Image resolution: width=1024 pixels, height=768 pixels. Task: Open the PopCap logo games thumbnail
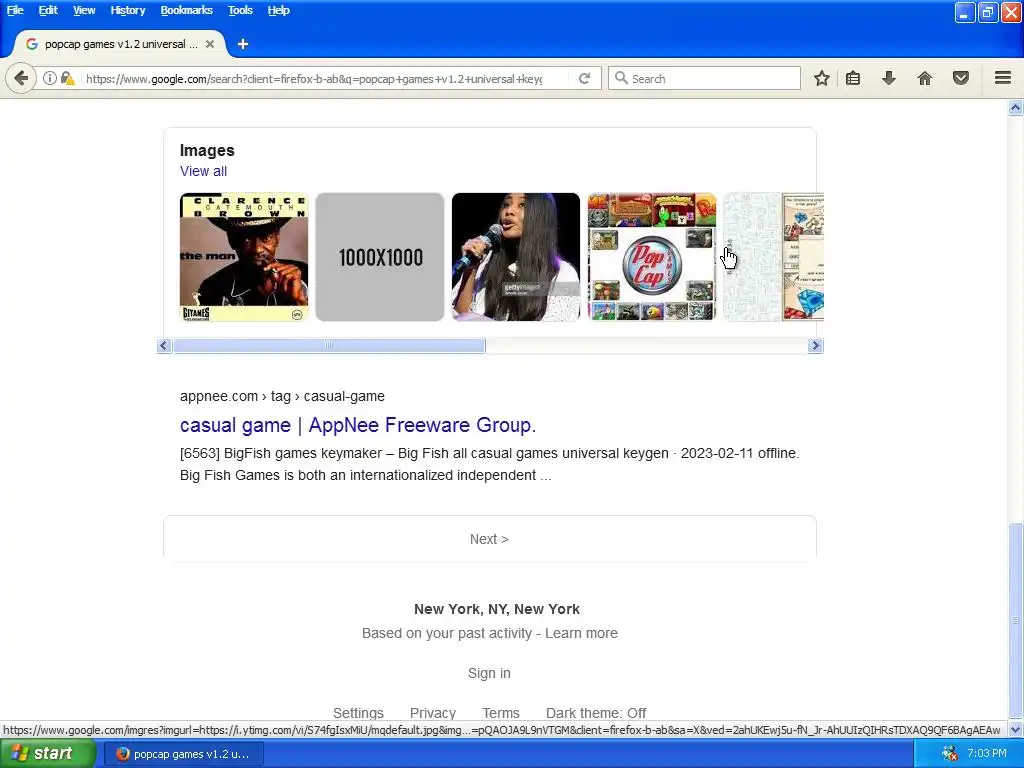652,257
